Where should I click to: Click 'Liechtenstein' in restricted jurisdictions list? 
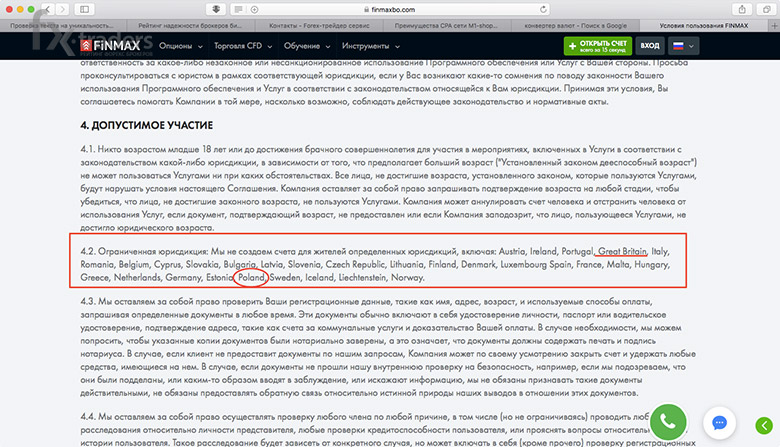[362, 277]
